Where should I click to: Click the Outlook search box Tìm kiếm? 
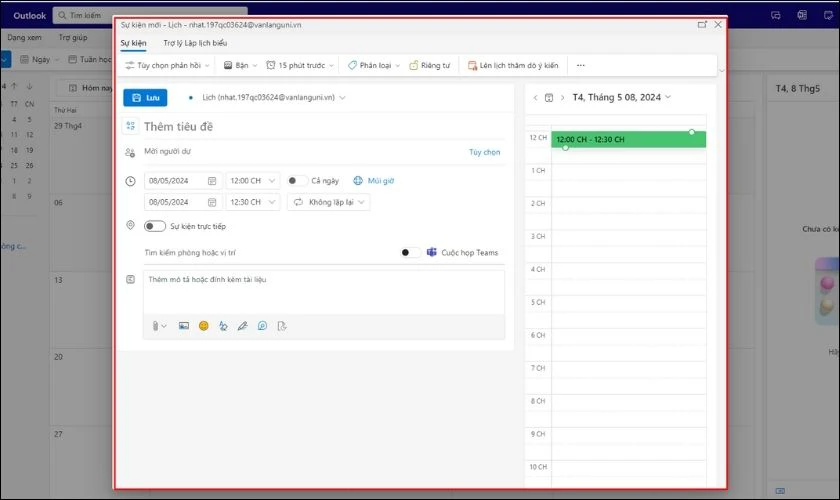coord(150,15)
